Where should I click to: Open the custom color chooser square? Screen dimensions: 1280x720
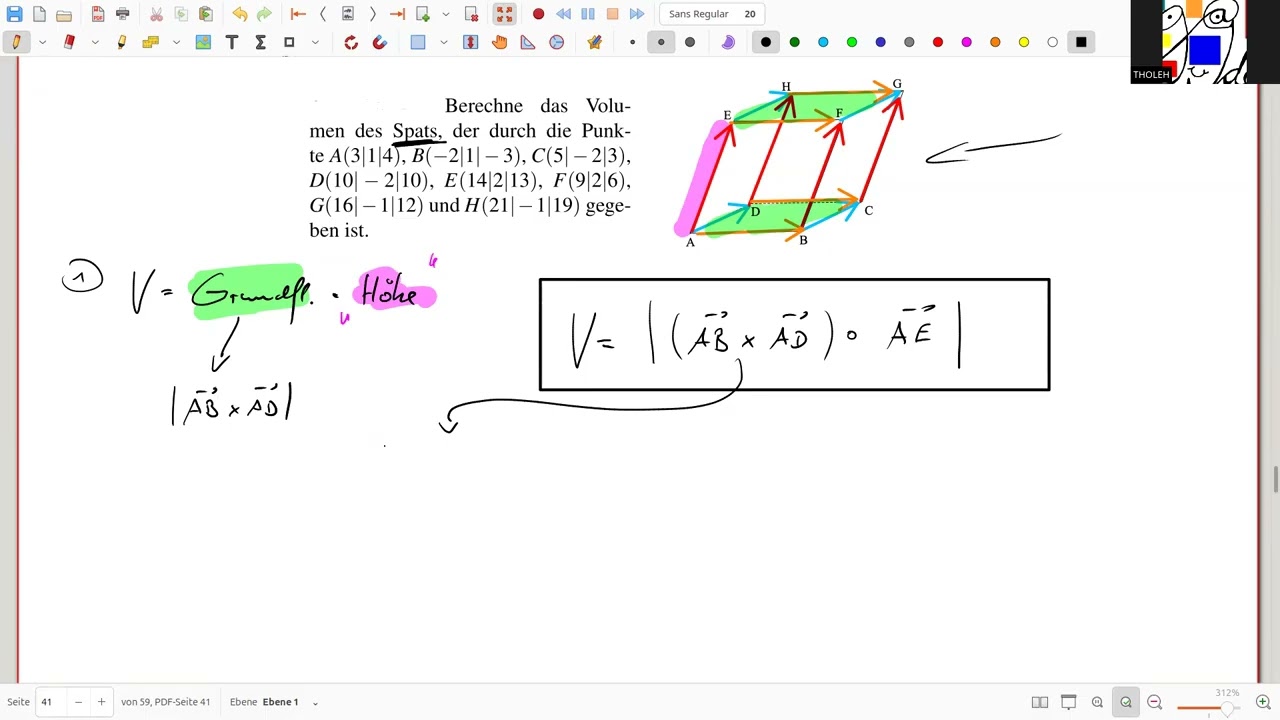point(1081,42)
